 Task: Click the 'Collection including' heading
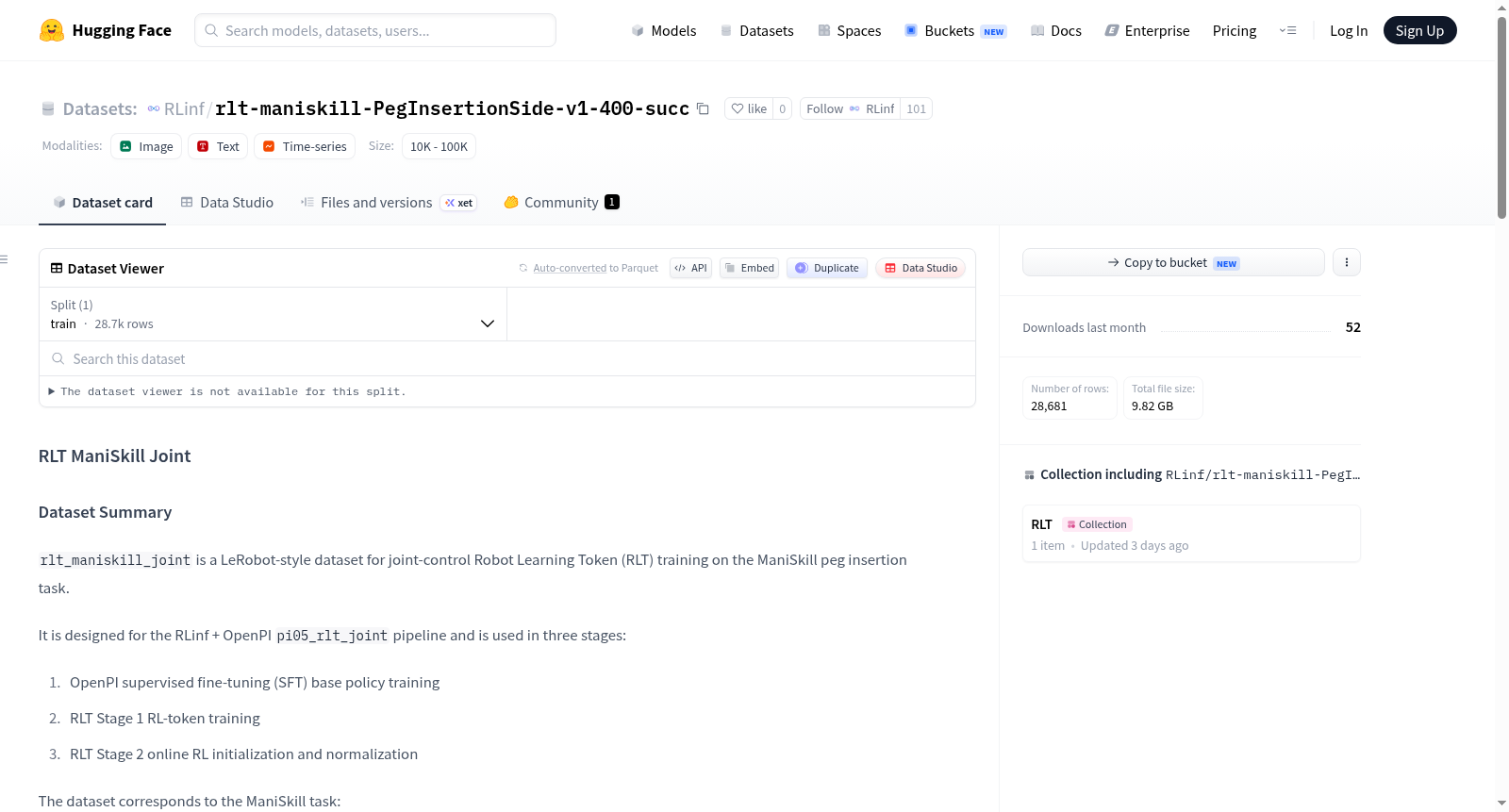(1101, 474)
